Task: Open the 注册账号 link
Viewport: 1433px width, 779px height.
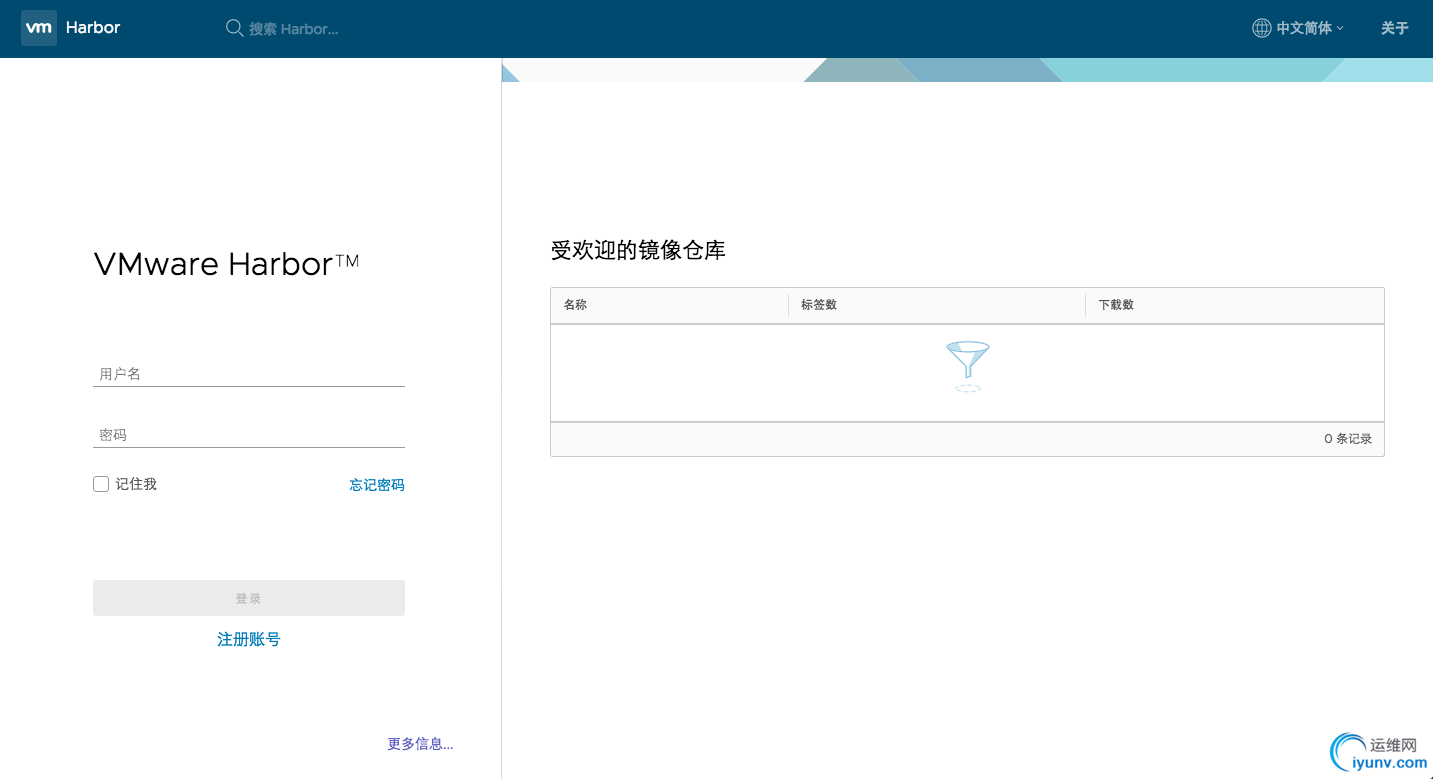Action: [249, 639]
